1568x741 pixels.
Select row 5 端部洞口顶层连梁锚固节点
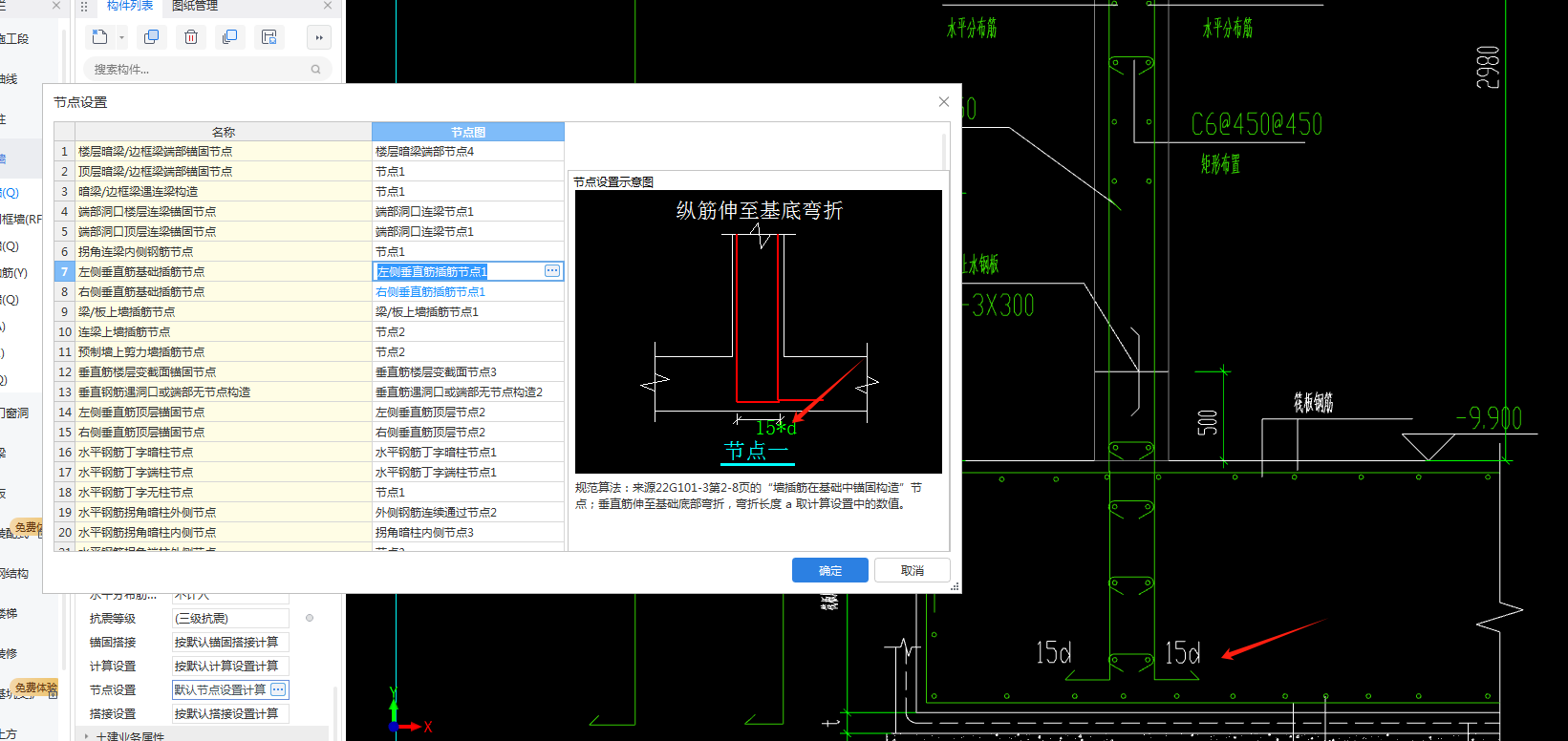coord(223,231)
